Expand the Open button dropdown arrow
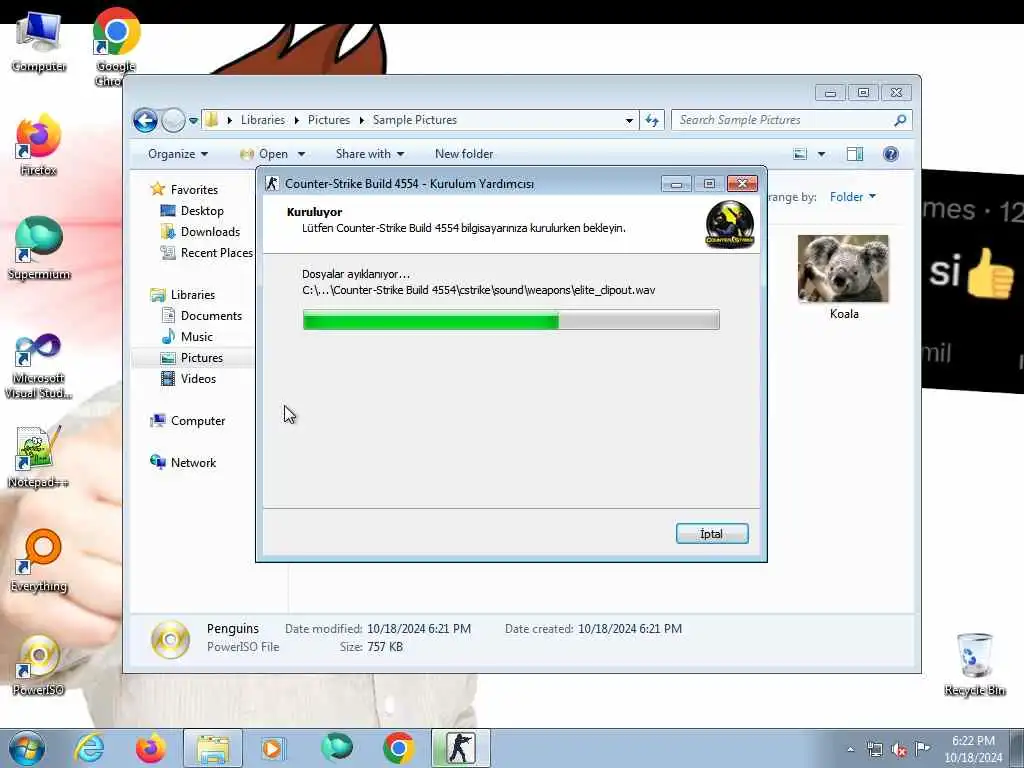The height and width of the screenshot is (768, 1024). point(301,154)
